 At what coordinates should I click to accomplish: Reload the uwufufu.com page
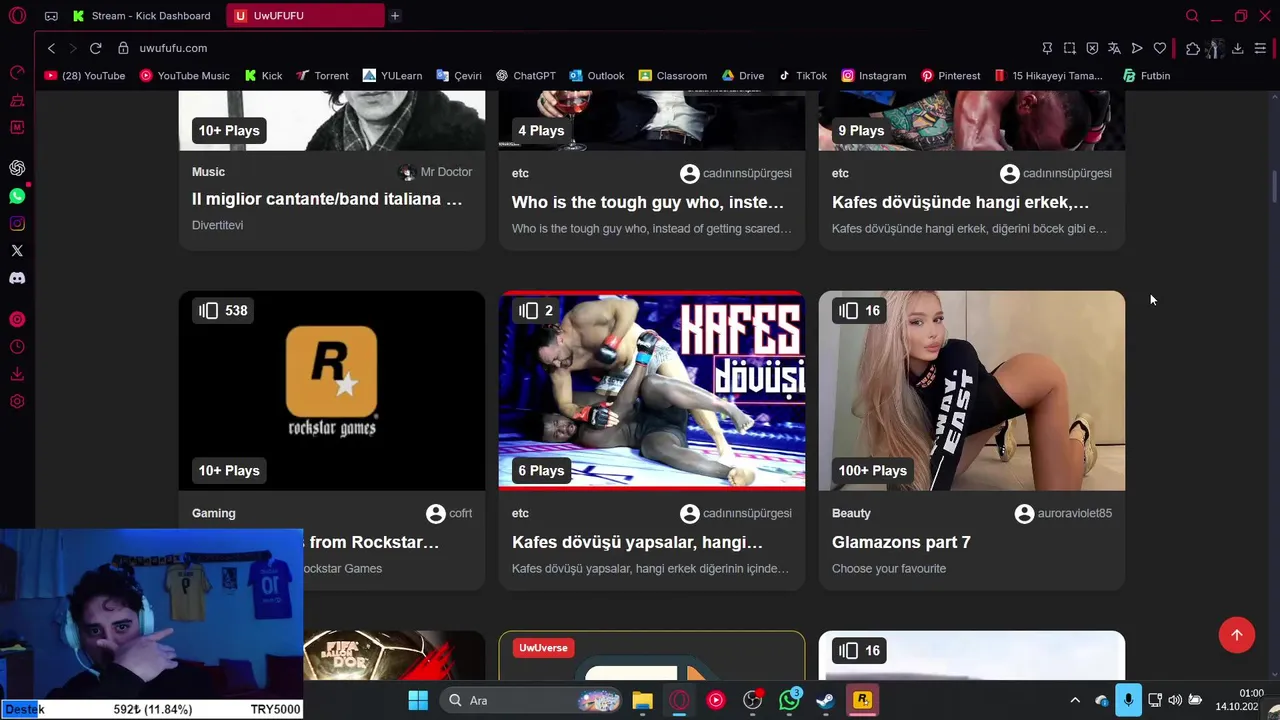click(x=95, y=48)
